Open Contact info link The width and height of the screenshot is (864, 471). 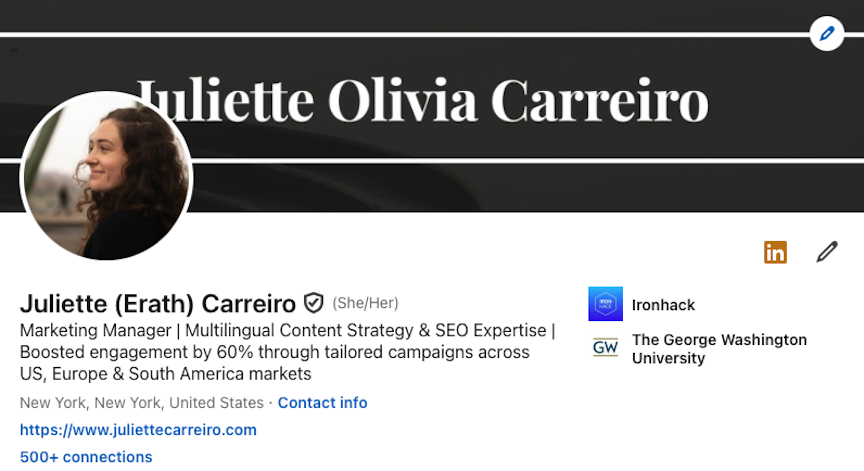point(322,403)
